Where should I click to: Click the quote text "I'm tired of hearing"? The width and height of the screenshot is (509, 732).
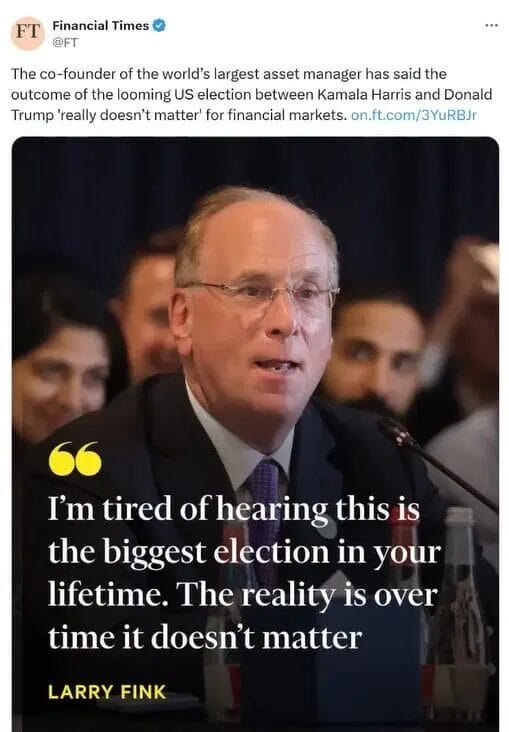(x=188, y=509)
